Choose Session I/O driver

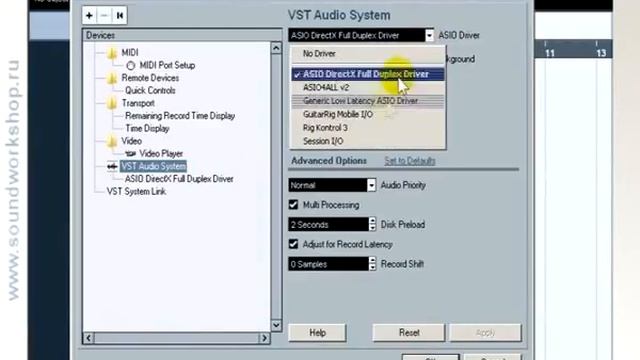coord(367,141)
